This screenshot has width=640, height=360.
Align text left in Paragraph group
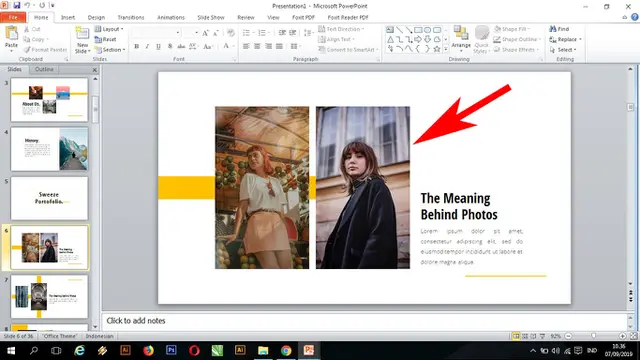[x=246, y=46]
